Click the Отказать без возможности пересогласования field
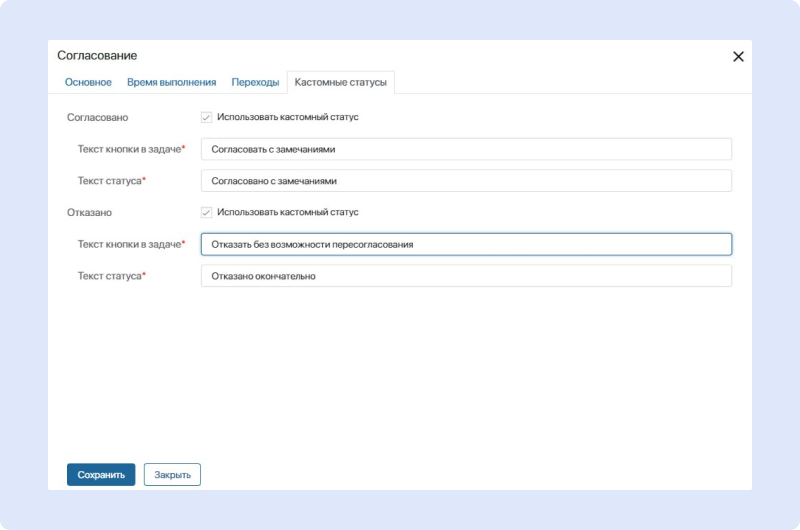800x530 pixels. [x=466, y=244]
